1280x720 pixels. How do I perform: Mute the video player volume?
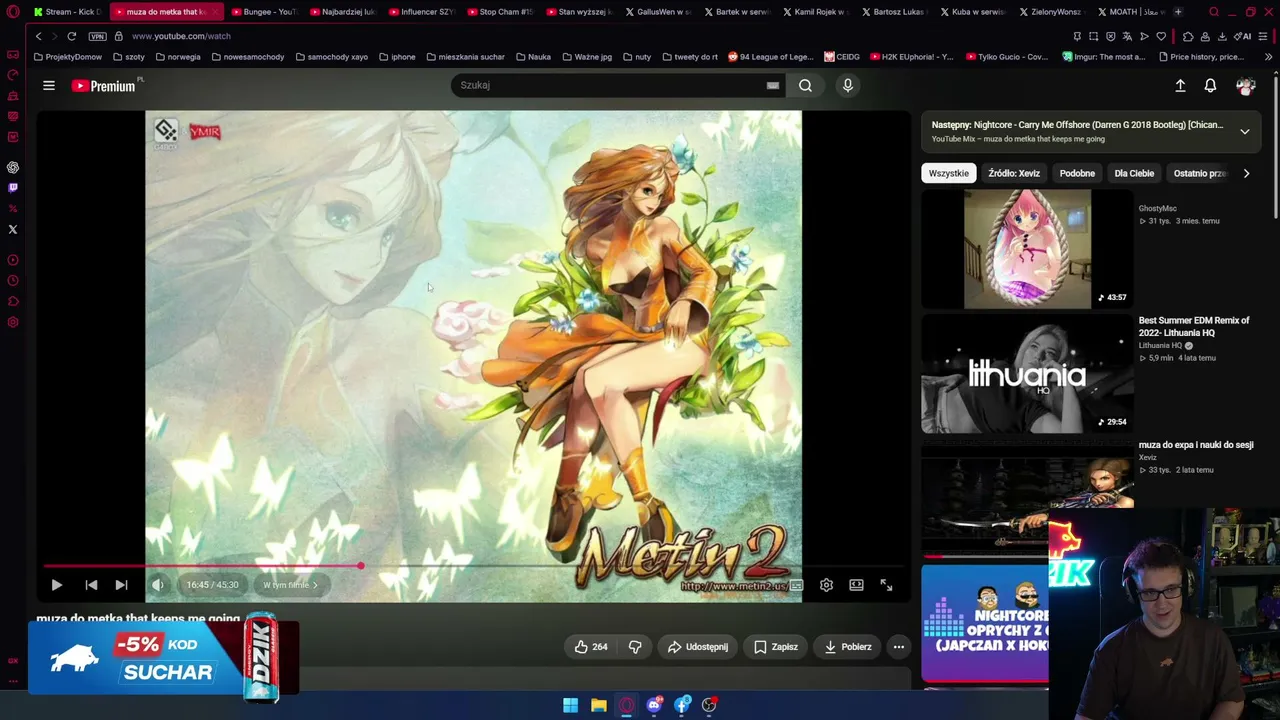tap(157, 585)
